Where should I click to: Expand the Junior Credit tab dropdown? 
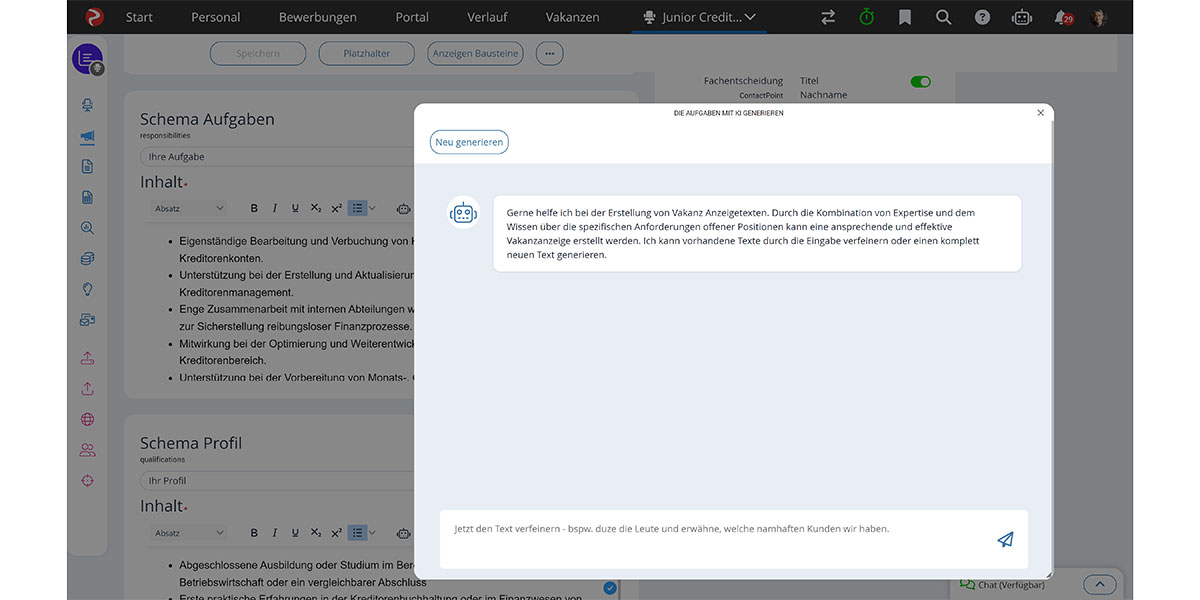[x=750, y=17]
